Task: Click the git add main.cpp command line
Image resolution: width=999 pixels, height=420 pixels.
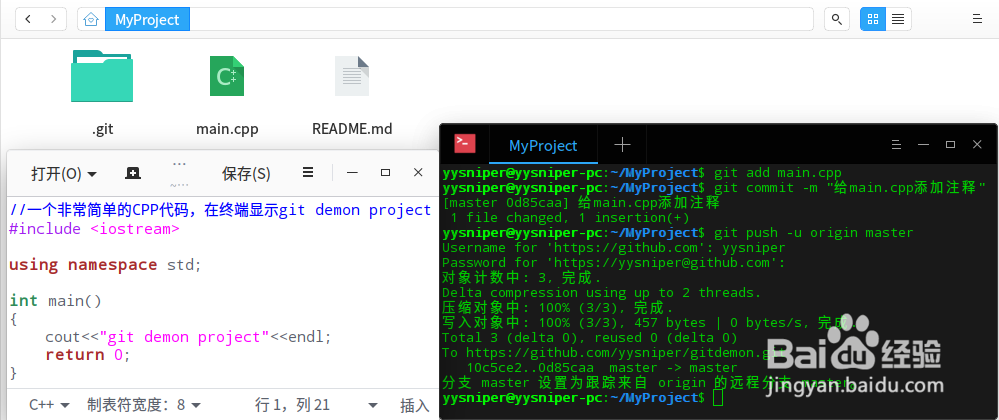Action: (642, 173)
